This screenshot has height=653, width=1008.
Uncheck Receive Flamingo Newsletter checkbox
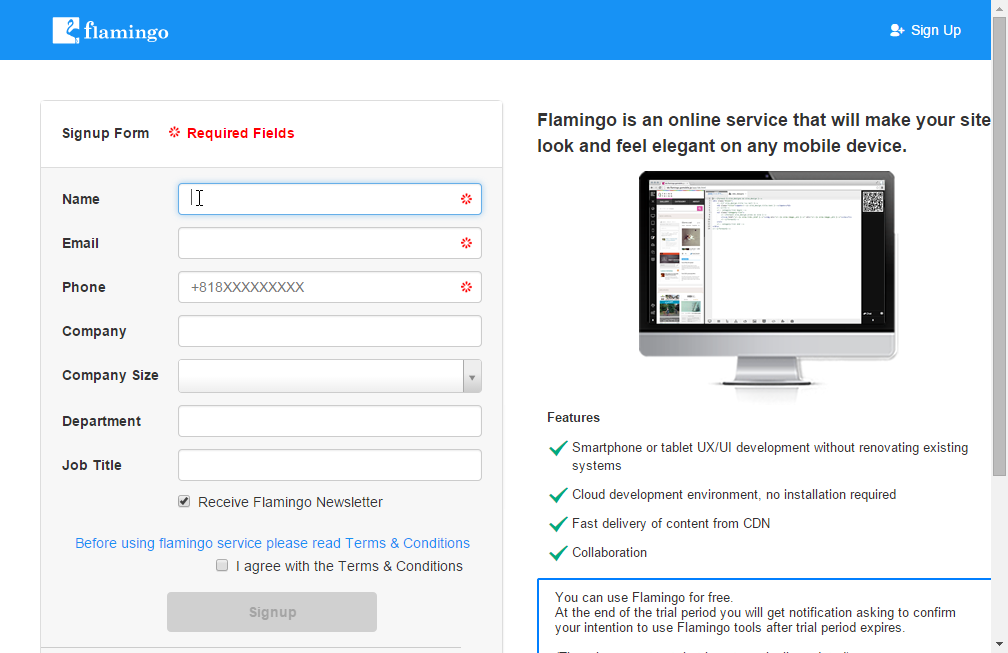[184, 501]
